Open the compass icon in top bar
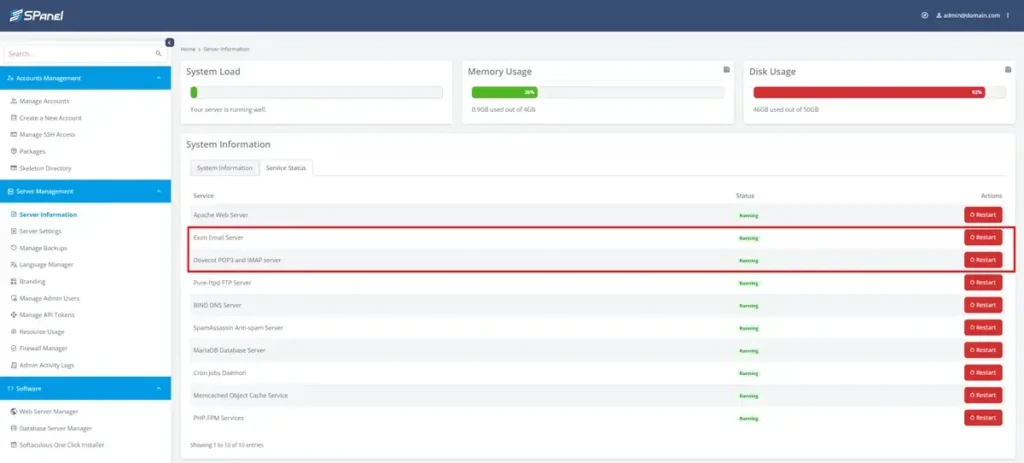Image resolution: width=1024 pixels, height=463 pixels. click(925, 15)
